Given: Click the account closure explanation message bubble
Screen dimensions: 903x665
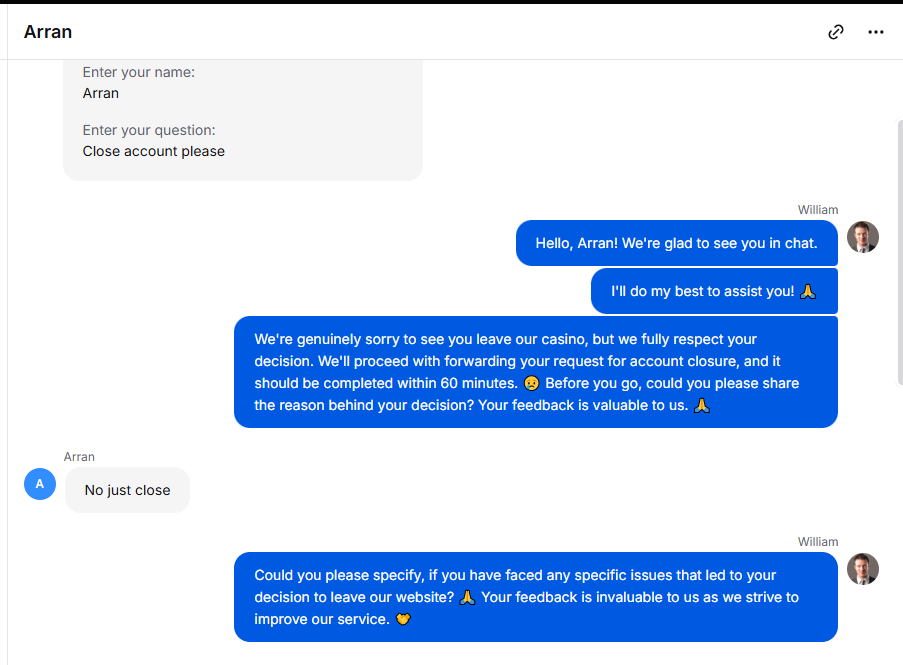Looking at the screenshot, I should point(536,372).
